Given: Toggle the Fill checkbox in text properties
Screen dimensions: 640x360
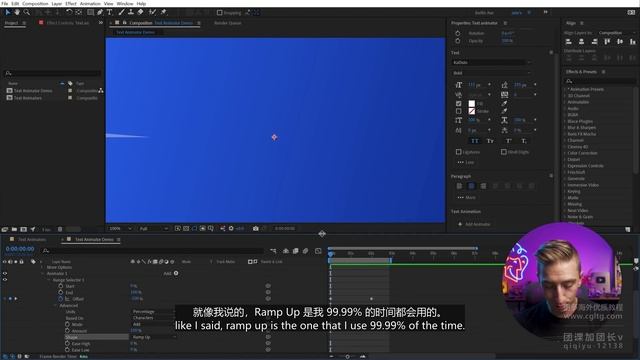Looking at the screenshot, I should [x=459, y=104].
